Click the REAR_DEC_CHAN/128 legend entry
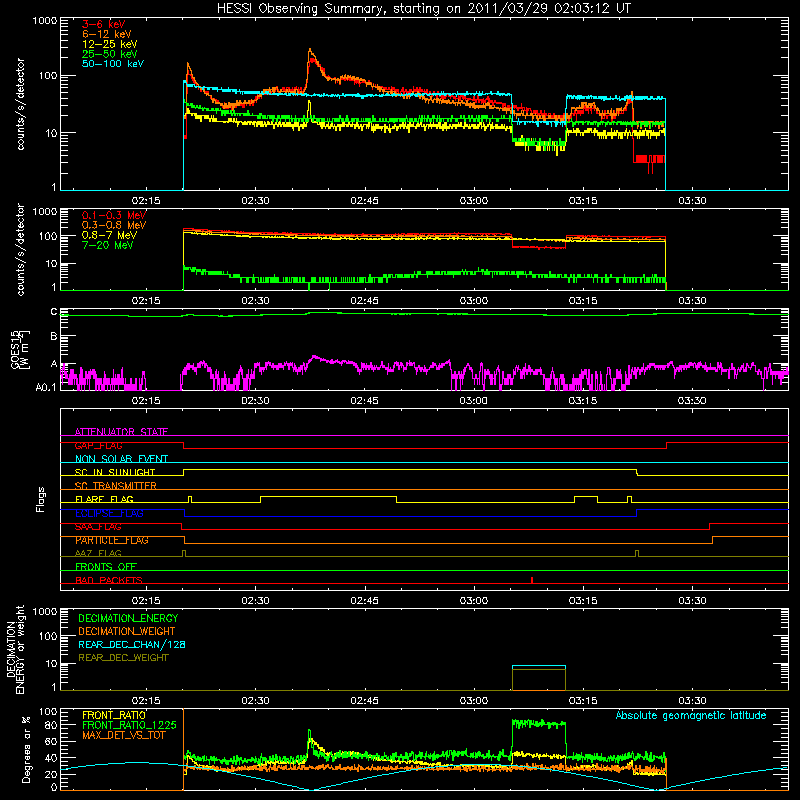The height and width of the screenshot is (800, 800). 132,644
